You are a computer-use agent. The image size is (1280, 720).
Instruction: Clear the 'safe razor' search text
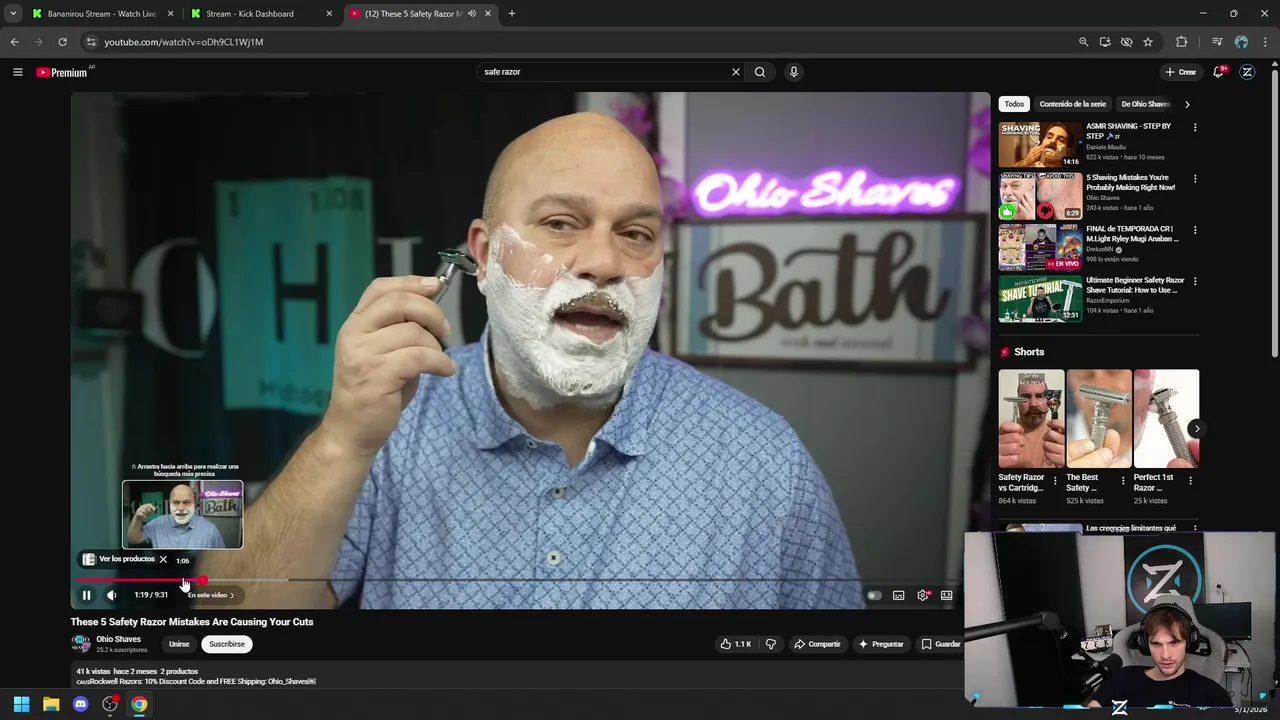(736, 72)
